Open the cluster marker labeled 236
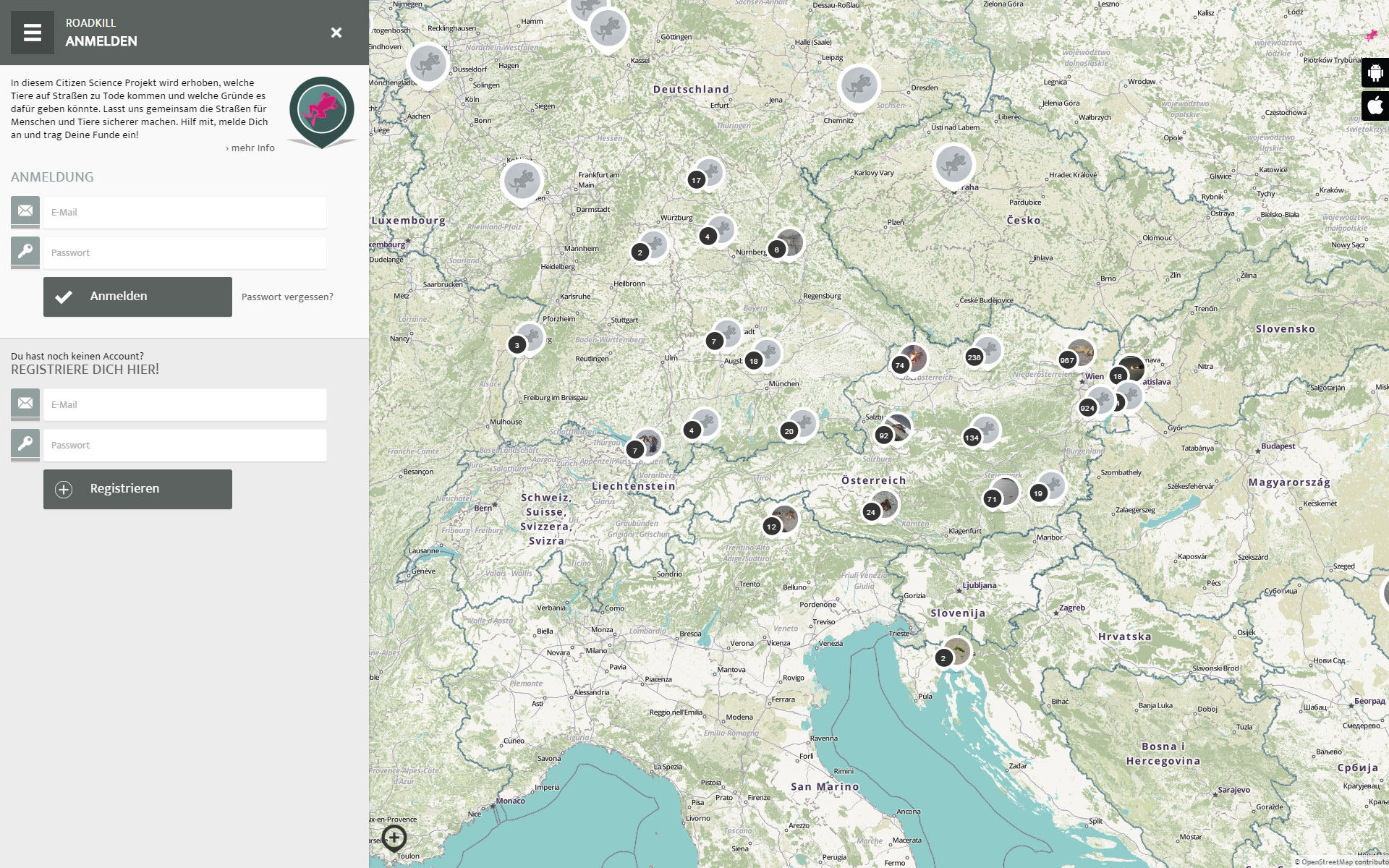1389x868 pixels. pos(974,357)
